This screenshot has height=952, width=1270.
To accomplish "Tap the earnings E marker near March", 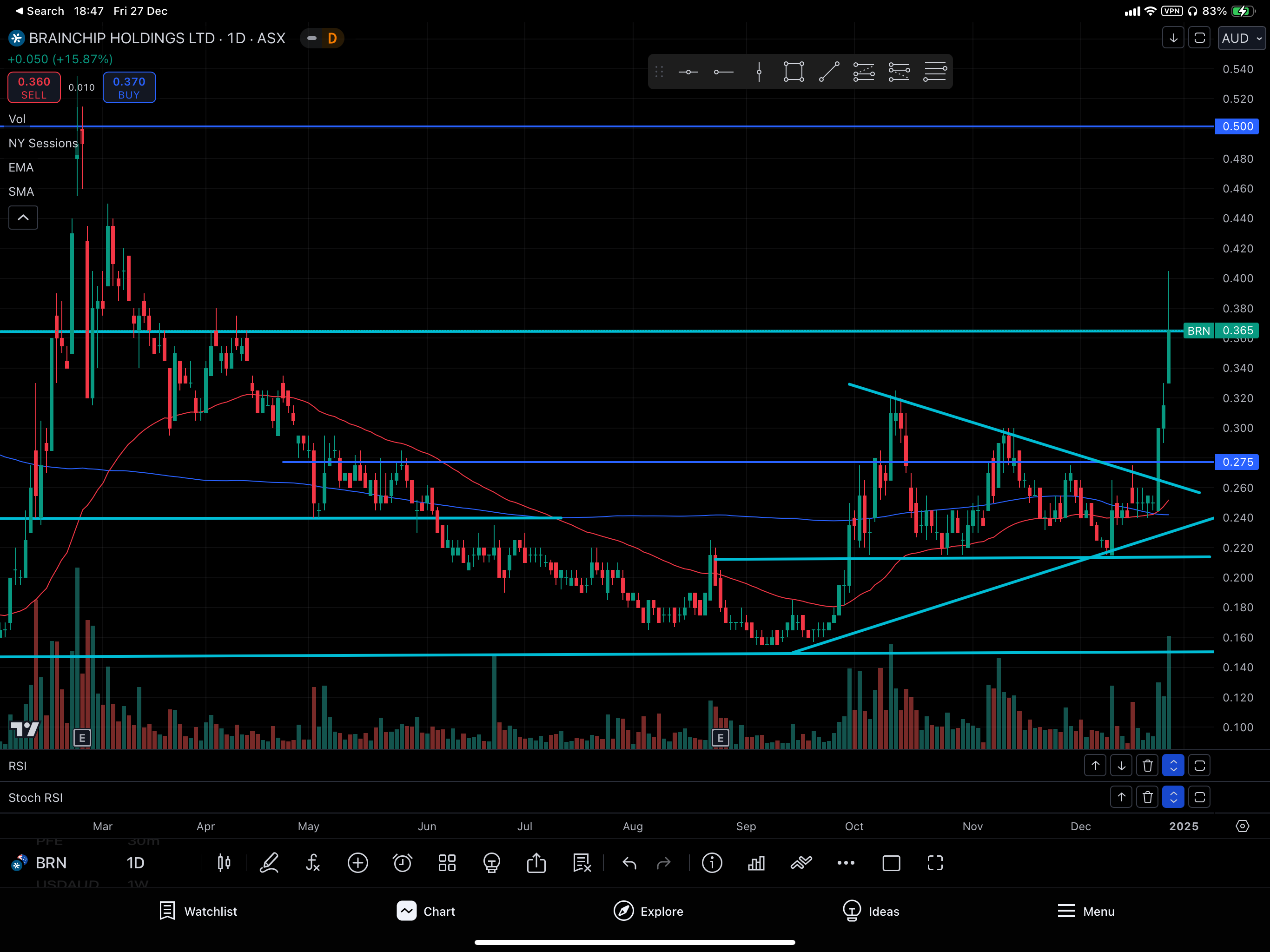I will [82, 737].
